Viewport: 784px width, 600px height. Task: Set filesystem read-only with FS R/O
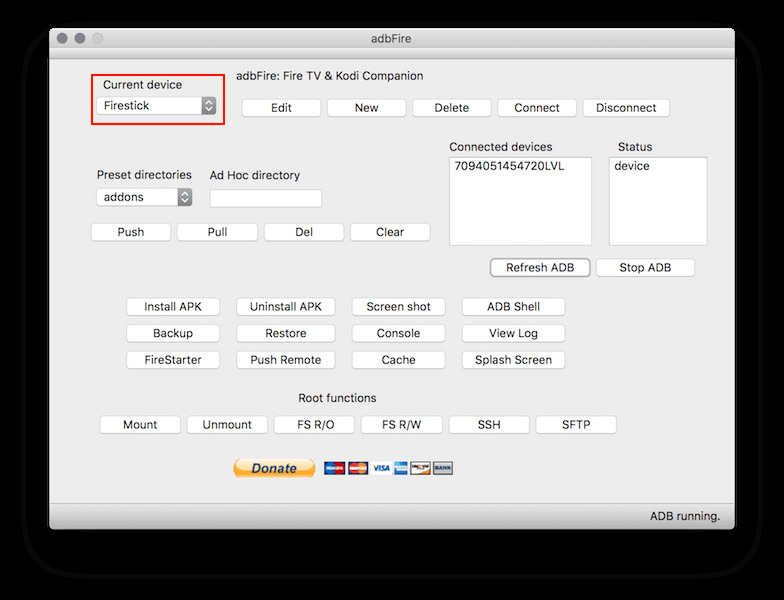(314, 424)
